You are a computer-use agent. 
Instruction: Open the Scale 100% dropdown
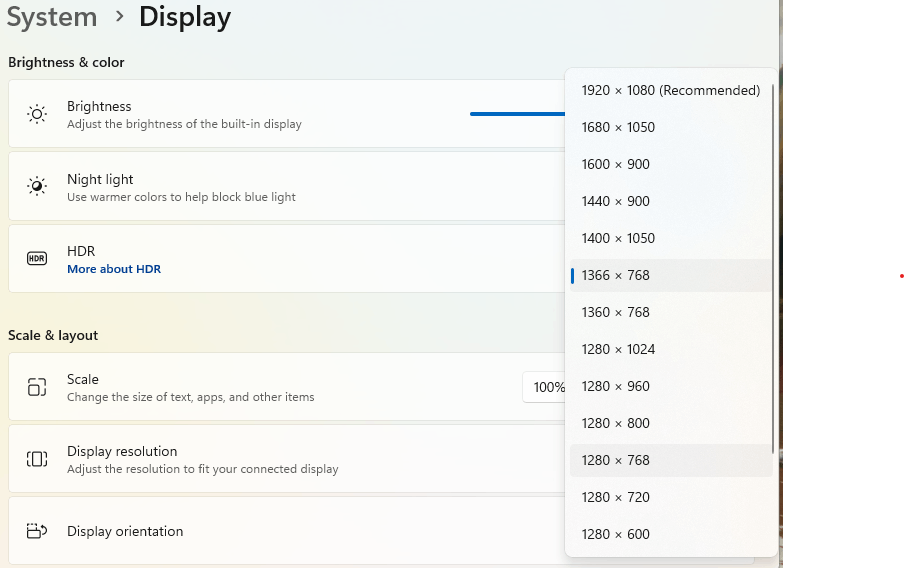click(x=544, y=387)
